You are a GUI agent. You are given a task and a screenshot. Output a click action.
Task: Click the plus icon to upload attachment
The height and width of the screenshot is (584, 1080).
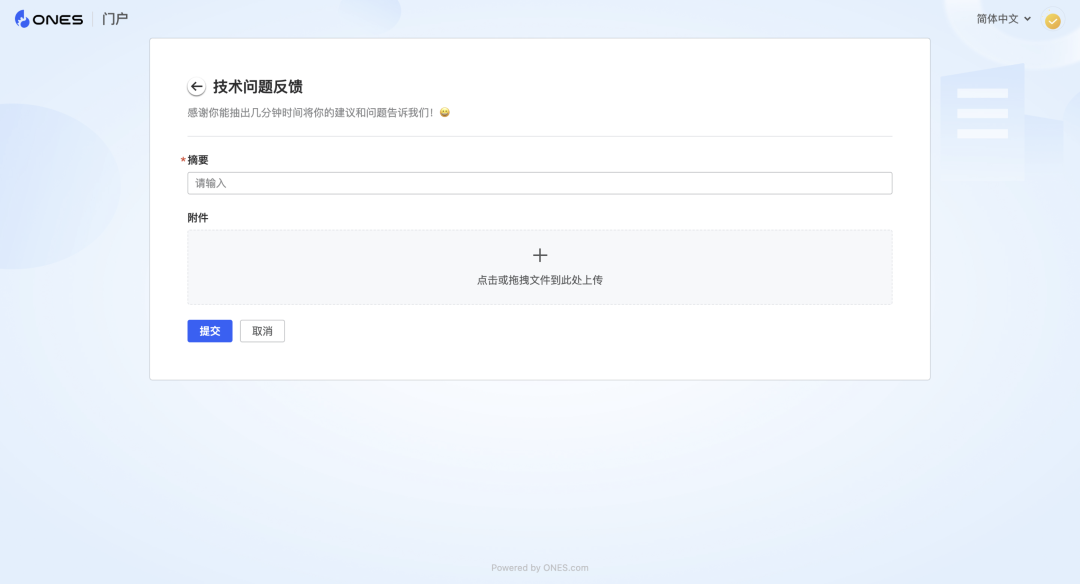[540, 256]
